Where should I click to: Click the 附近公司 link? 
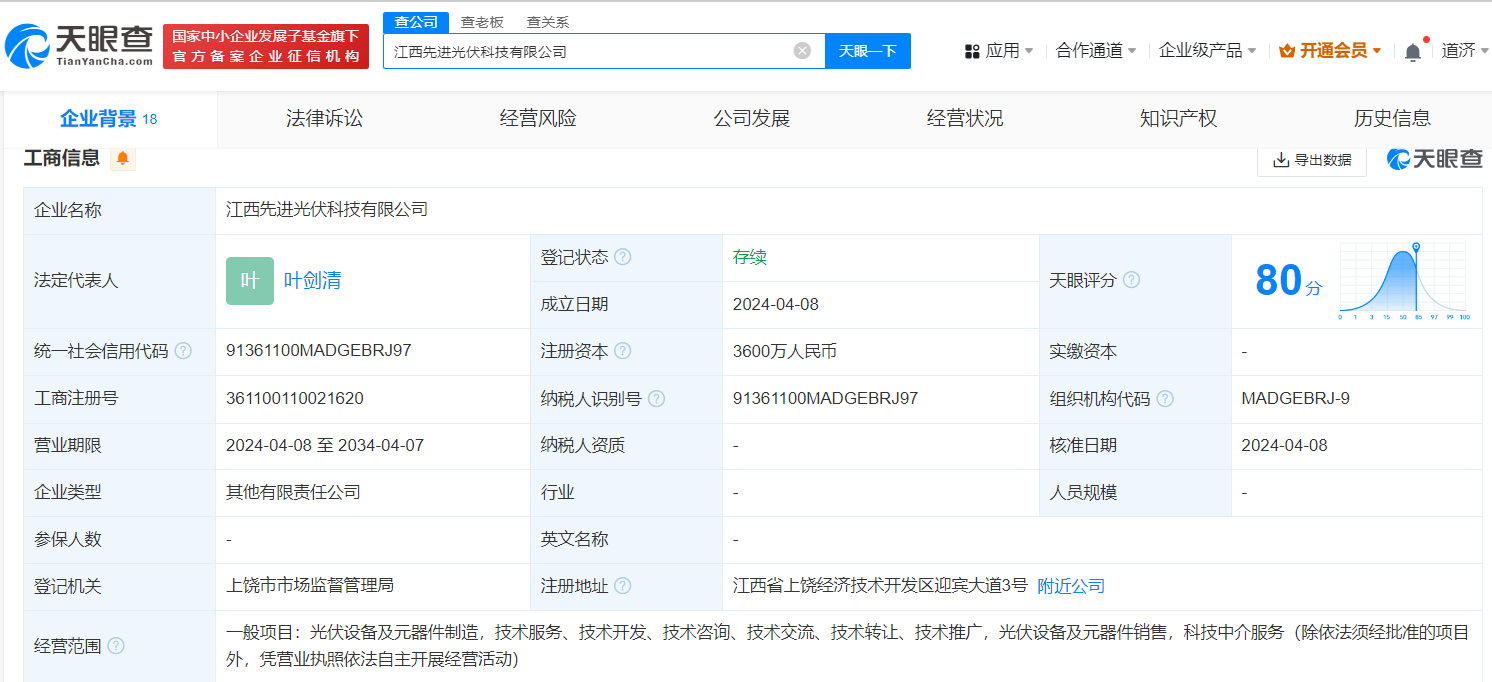1071,586
